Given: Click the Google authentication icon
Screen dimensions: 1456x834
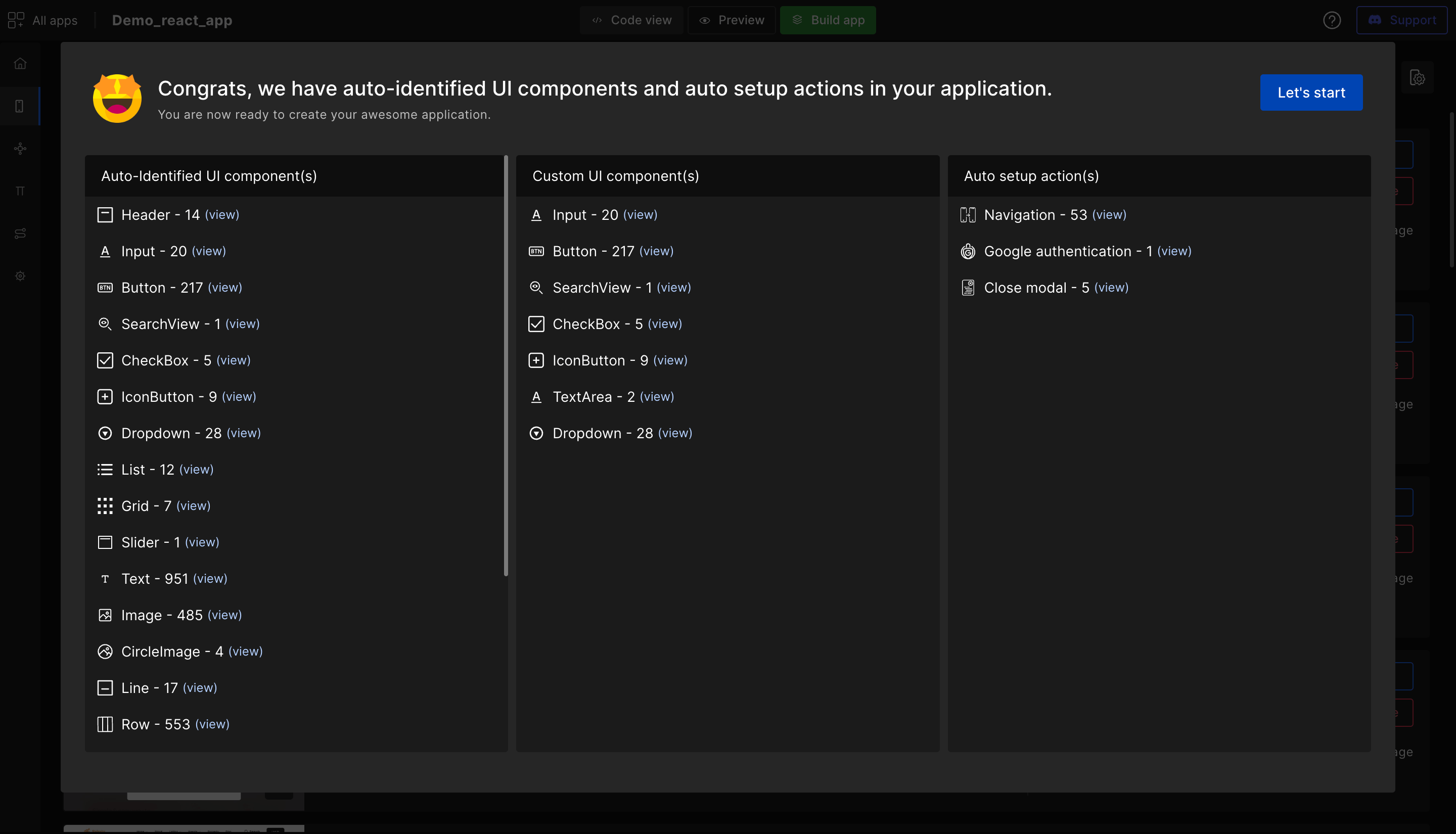Looking at the screenshot, I should 968,251.
